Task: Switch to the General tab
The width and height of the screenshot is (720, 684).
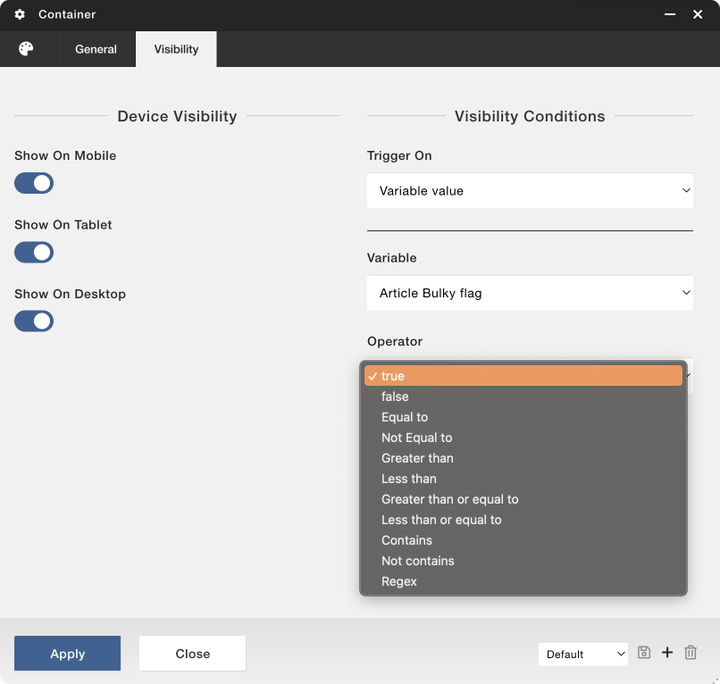Action: pyautogui.click(x=96, y=49)
